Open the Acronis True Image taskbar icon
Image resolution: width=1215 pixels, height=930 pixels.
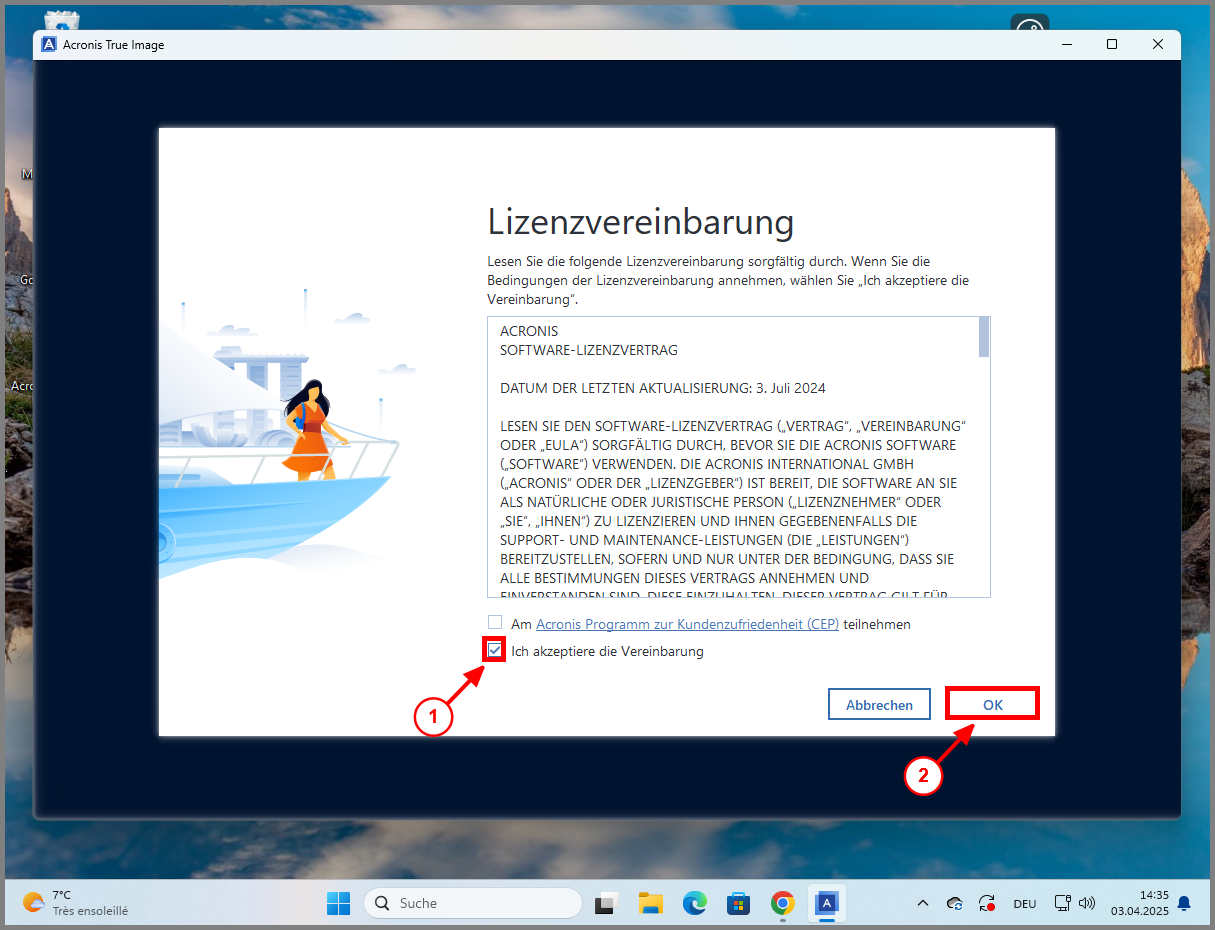coord(826,903)
